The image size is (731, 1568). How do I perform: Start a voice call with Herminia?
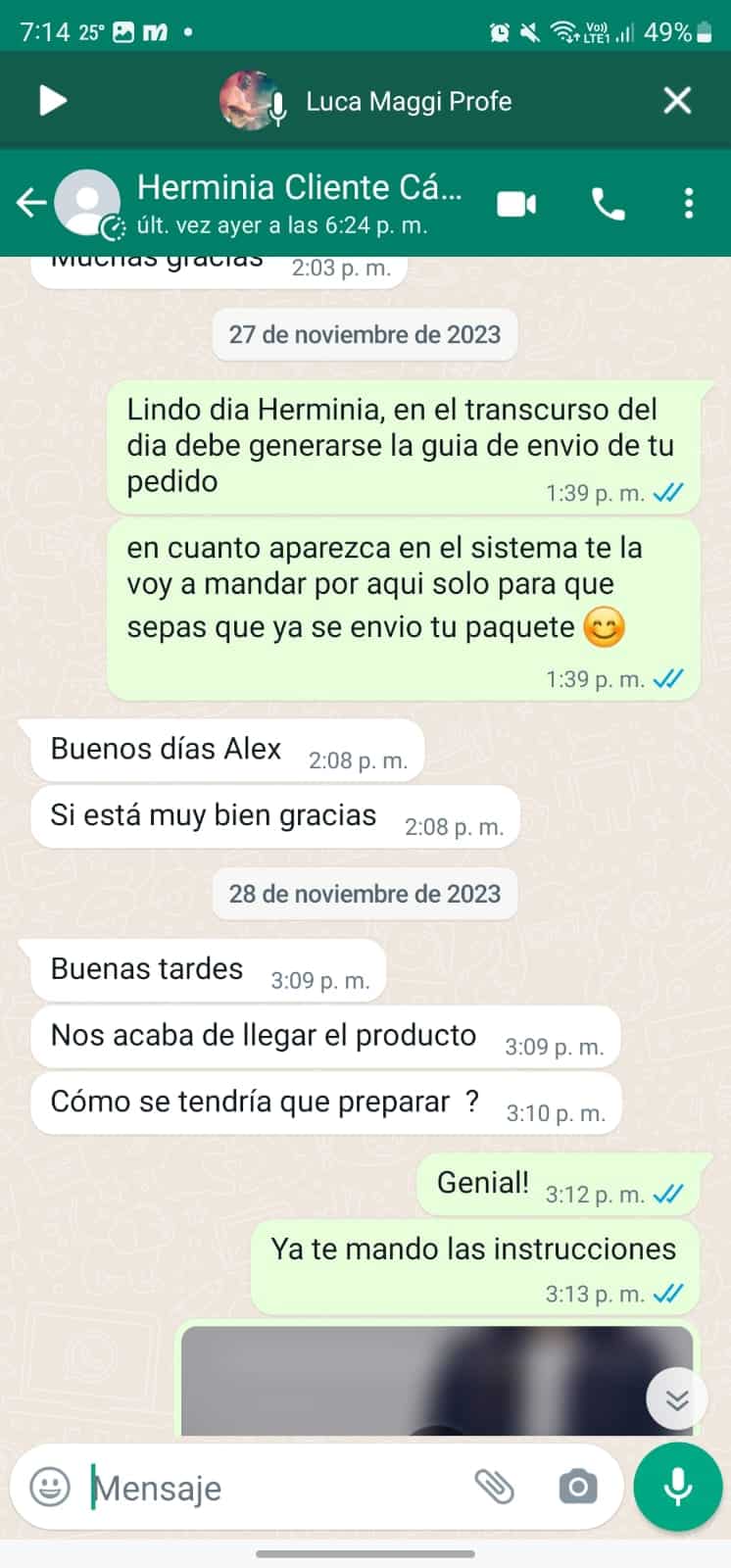pos(609,204)
